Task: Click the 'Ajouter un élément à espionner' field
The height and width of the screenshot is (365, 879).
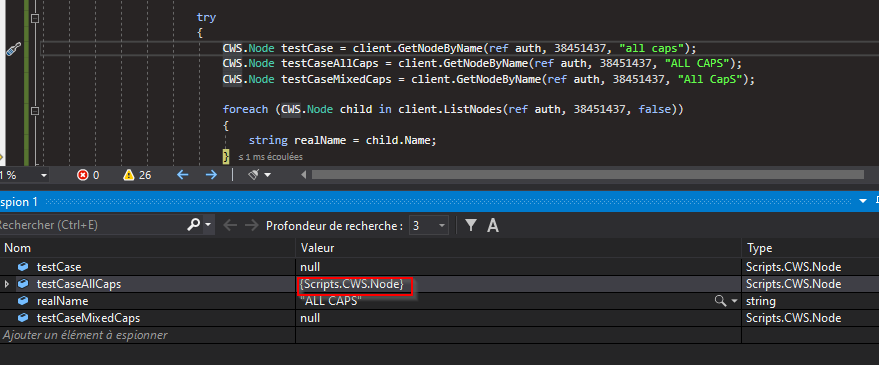Action: tap(148, 335)
